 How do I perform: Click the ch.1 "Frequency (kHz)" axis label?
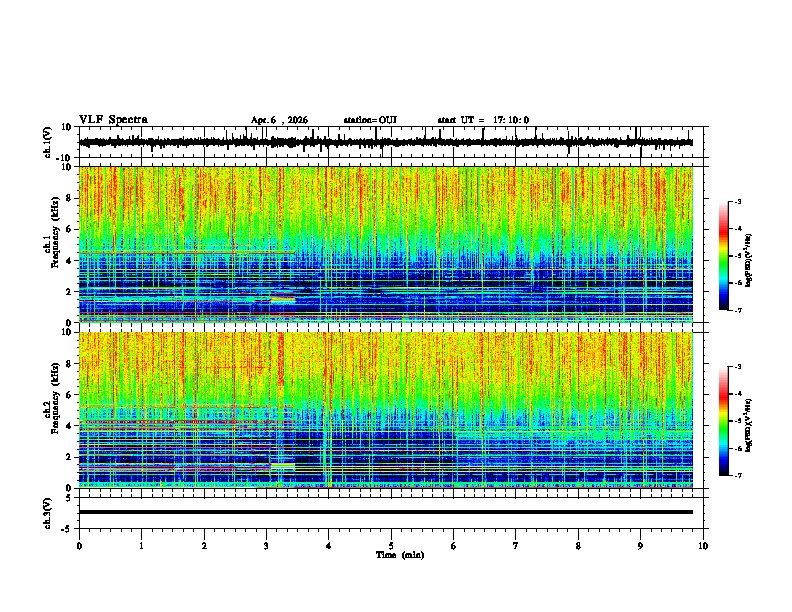[55, 232]
